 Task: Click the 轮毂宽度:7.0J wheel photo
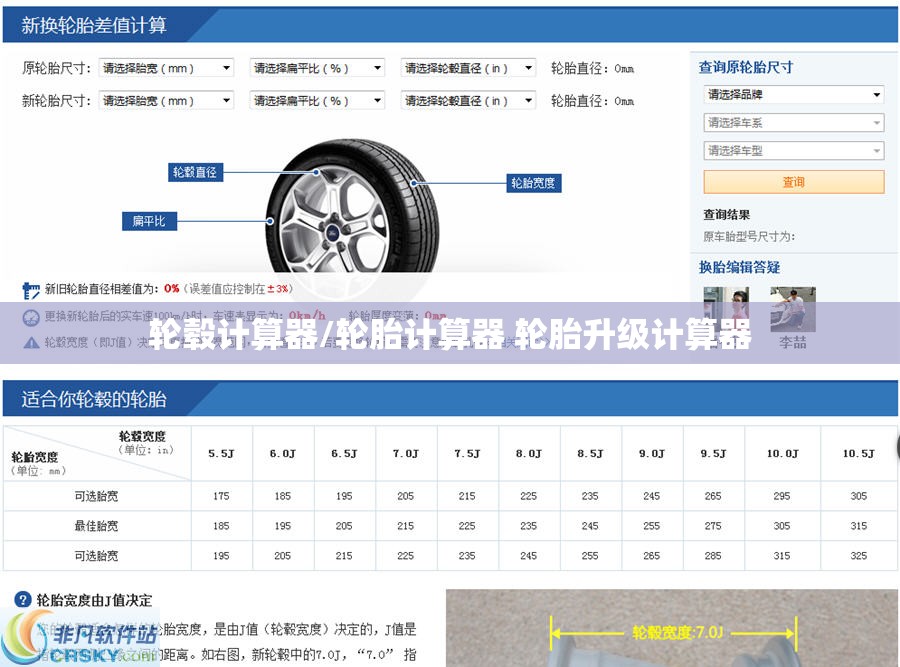(672, 628)
